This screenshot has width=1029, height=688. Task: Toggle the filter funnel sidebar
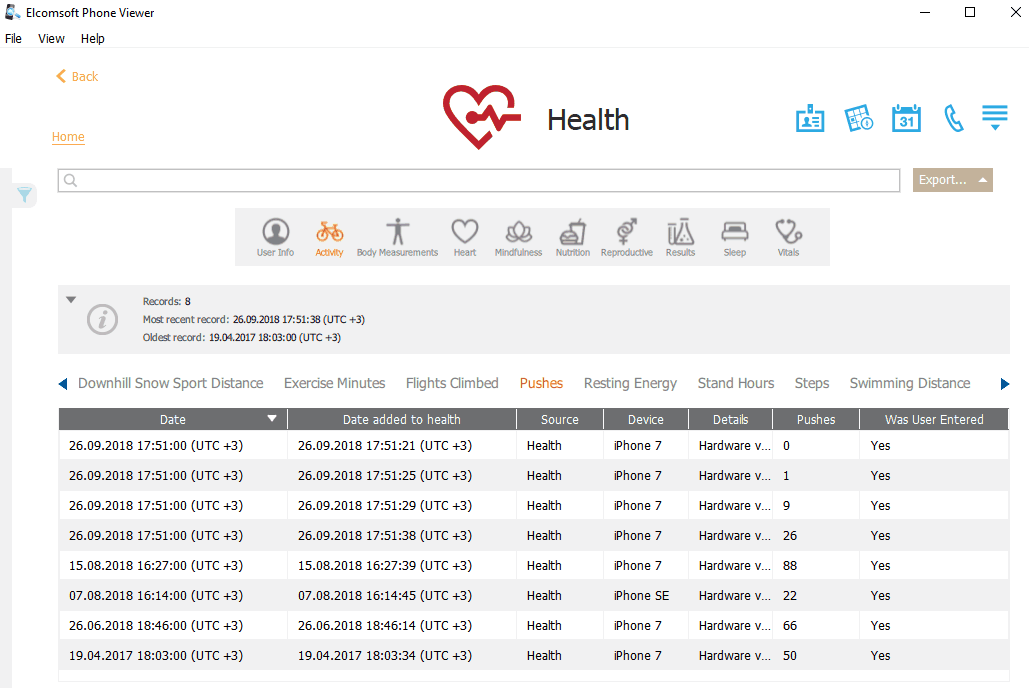coord(25,195)
